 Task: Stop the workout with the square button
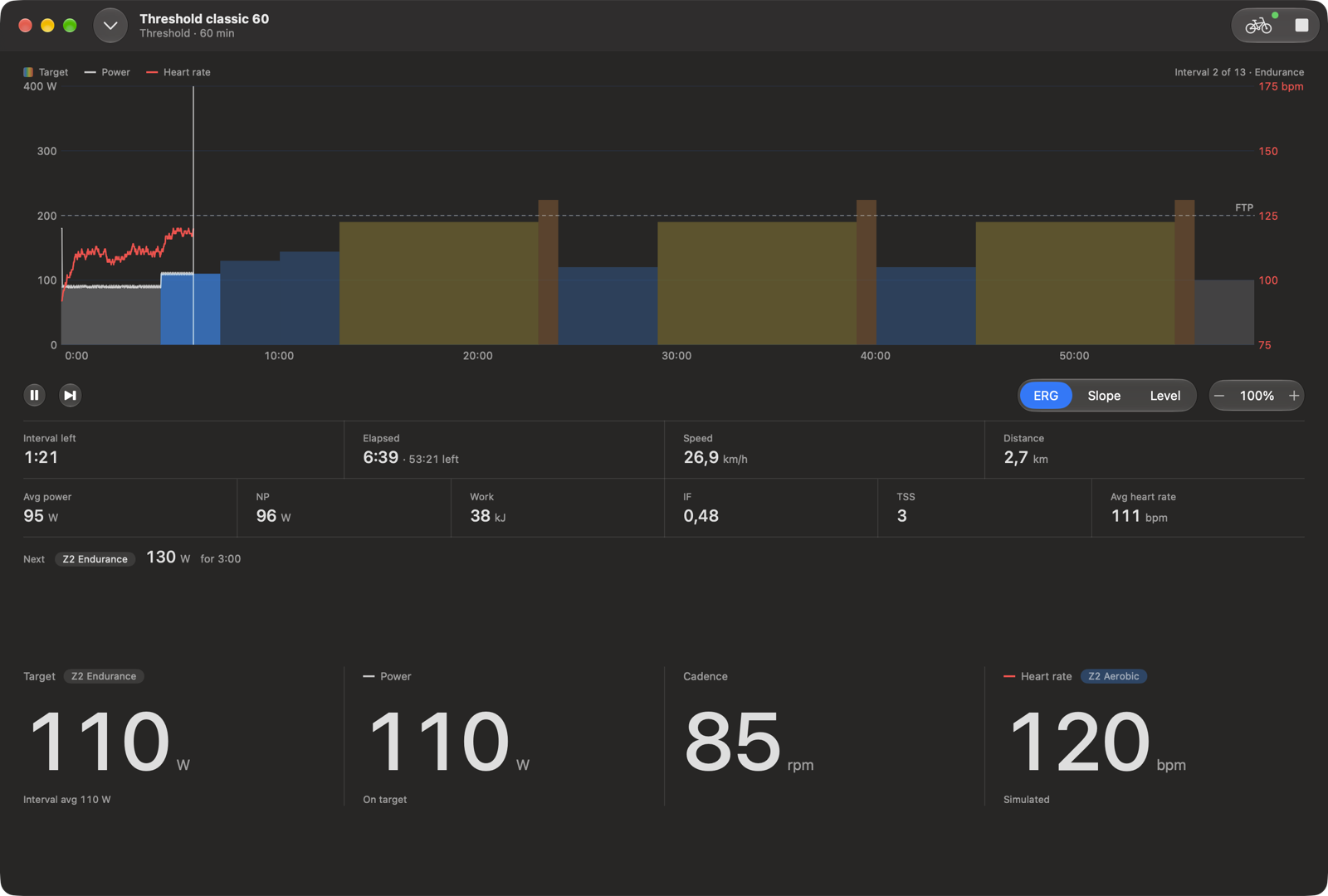pyautogui.click(x=1301, y=26)
